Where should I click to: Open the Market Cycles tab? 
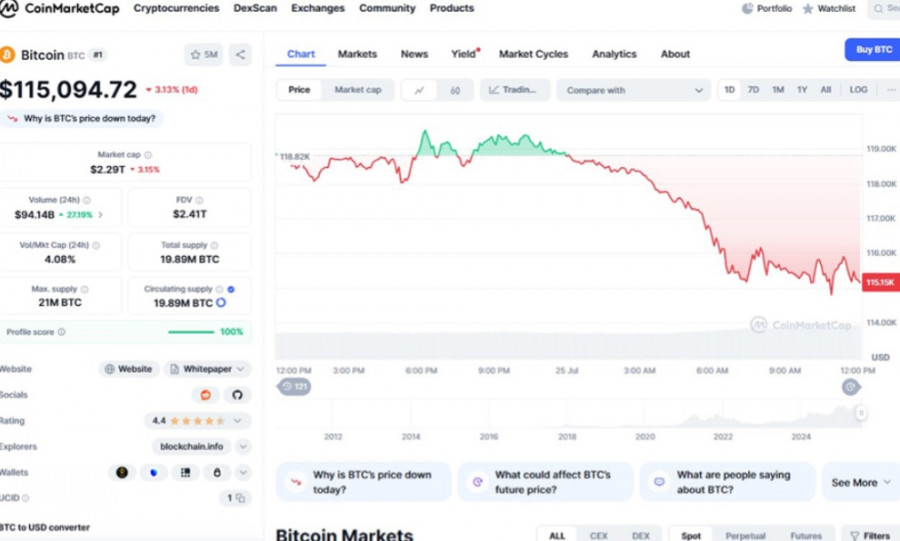(x=533, y=54)
